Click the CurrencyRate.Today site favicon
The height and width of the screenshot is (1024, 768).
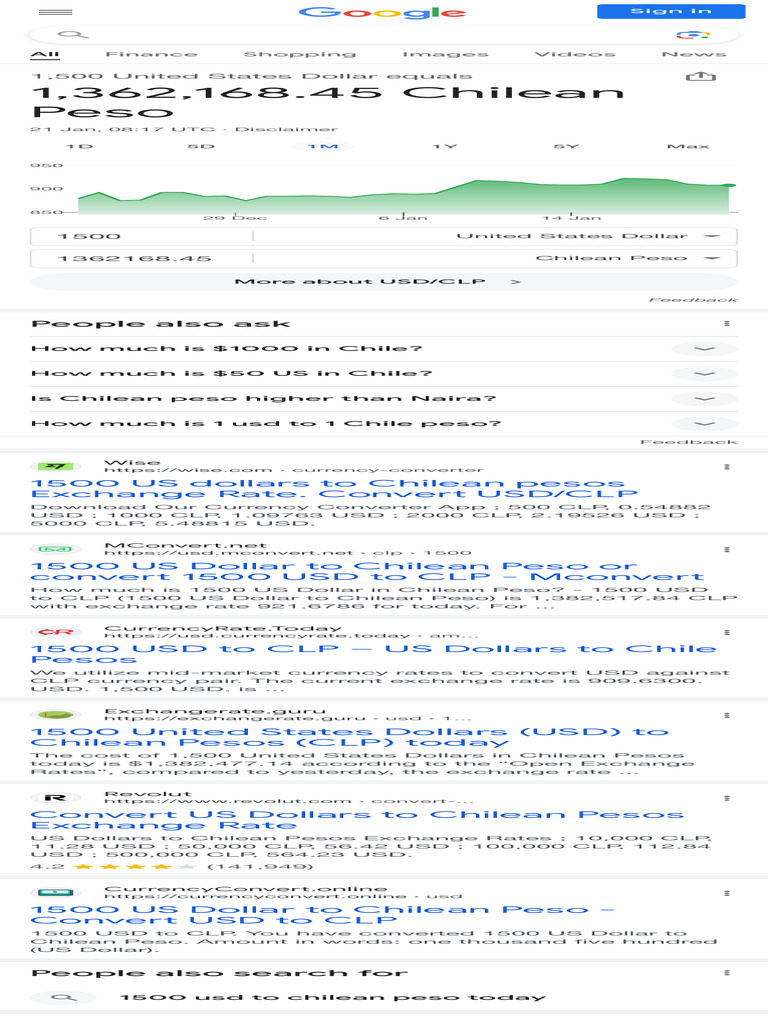pyautogui.click(x=56, y=632)
